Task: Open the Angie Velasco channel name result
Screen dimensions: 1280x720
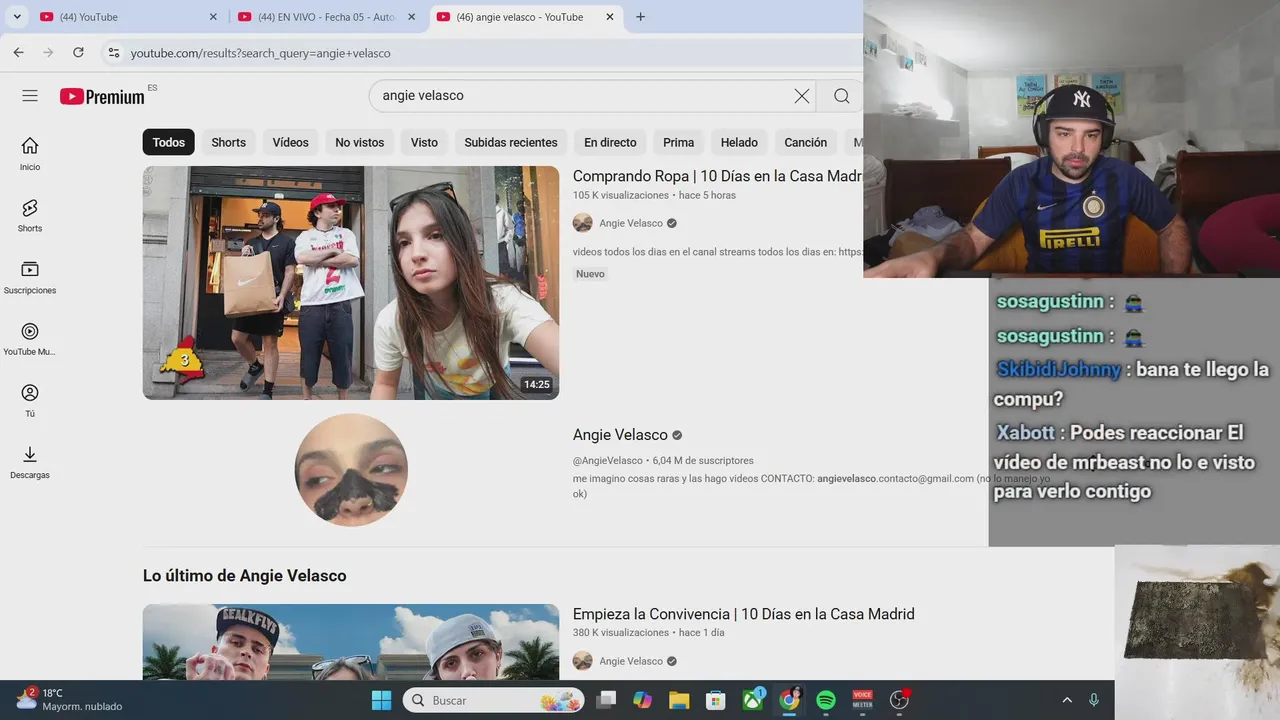Action: point(620,435)
